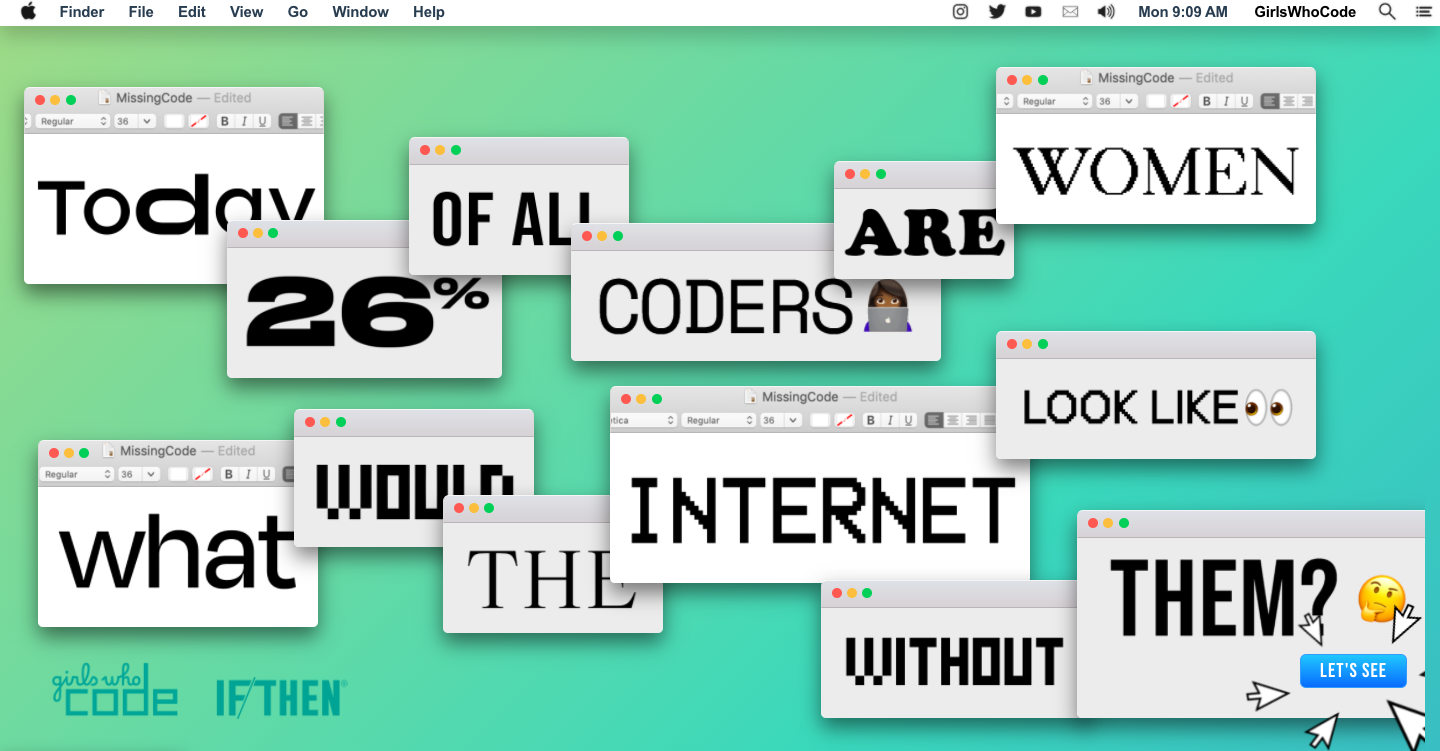Open Instagram icon in the menu bar
The image size is (1440, 751).
click(x=960, y=12)
